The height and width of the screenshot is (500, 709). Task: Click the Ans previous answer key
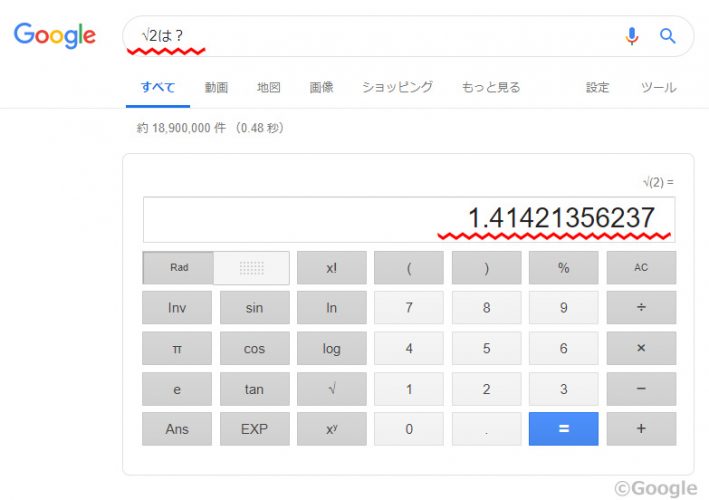(177, 429)
